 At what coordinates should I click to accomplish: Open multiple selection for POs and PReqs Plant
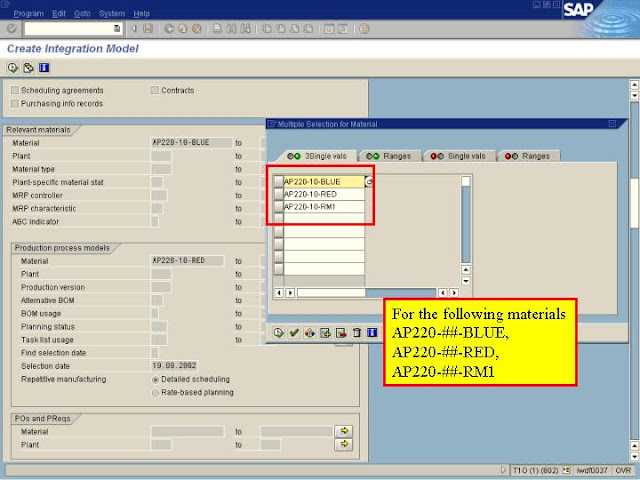tap(344, 444)
